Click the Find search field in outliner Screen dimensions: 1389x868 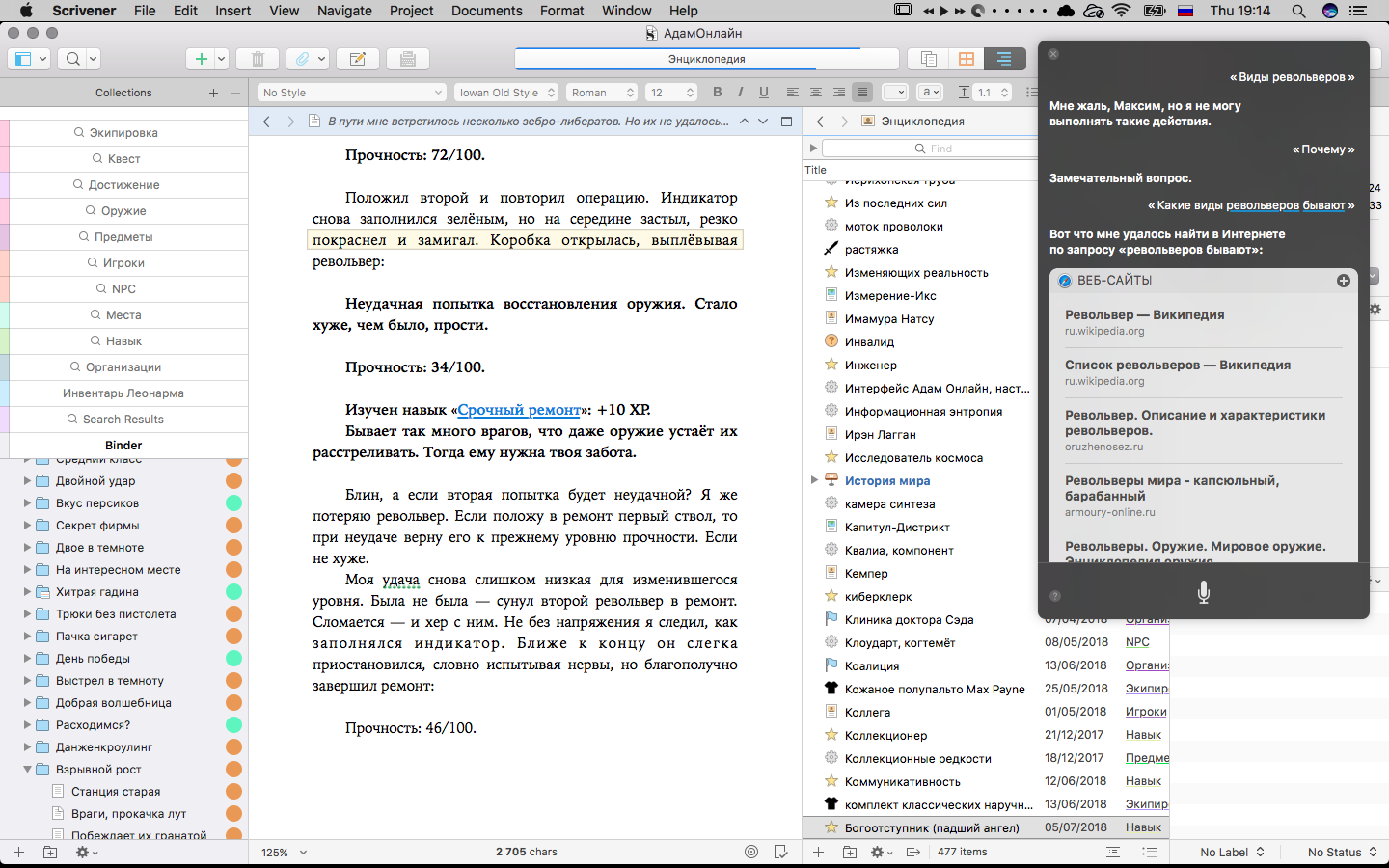[x=931, y=149]
